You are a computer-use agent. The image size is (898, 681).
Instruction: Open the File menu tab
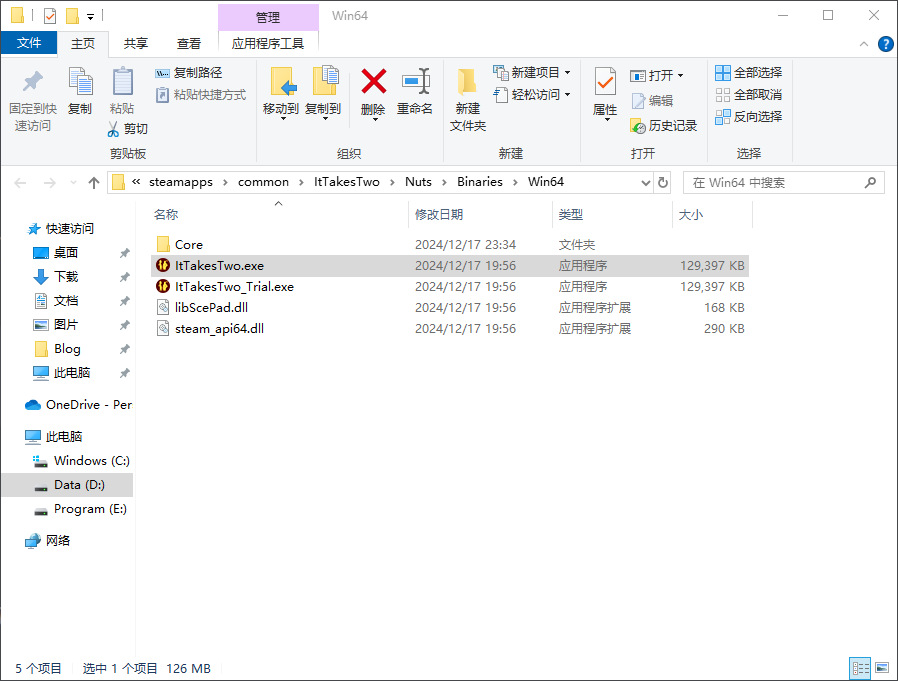[x=29, y=44]
